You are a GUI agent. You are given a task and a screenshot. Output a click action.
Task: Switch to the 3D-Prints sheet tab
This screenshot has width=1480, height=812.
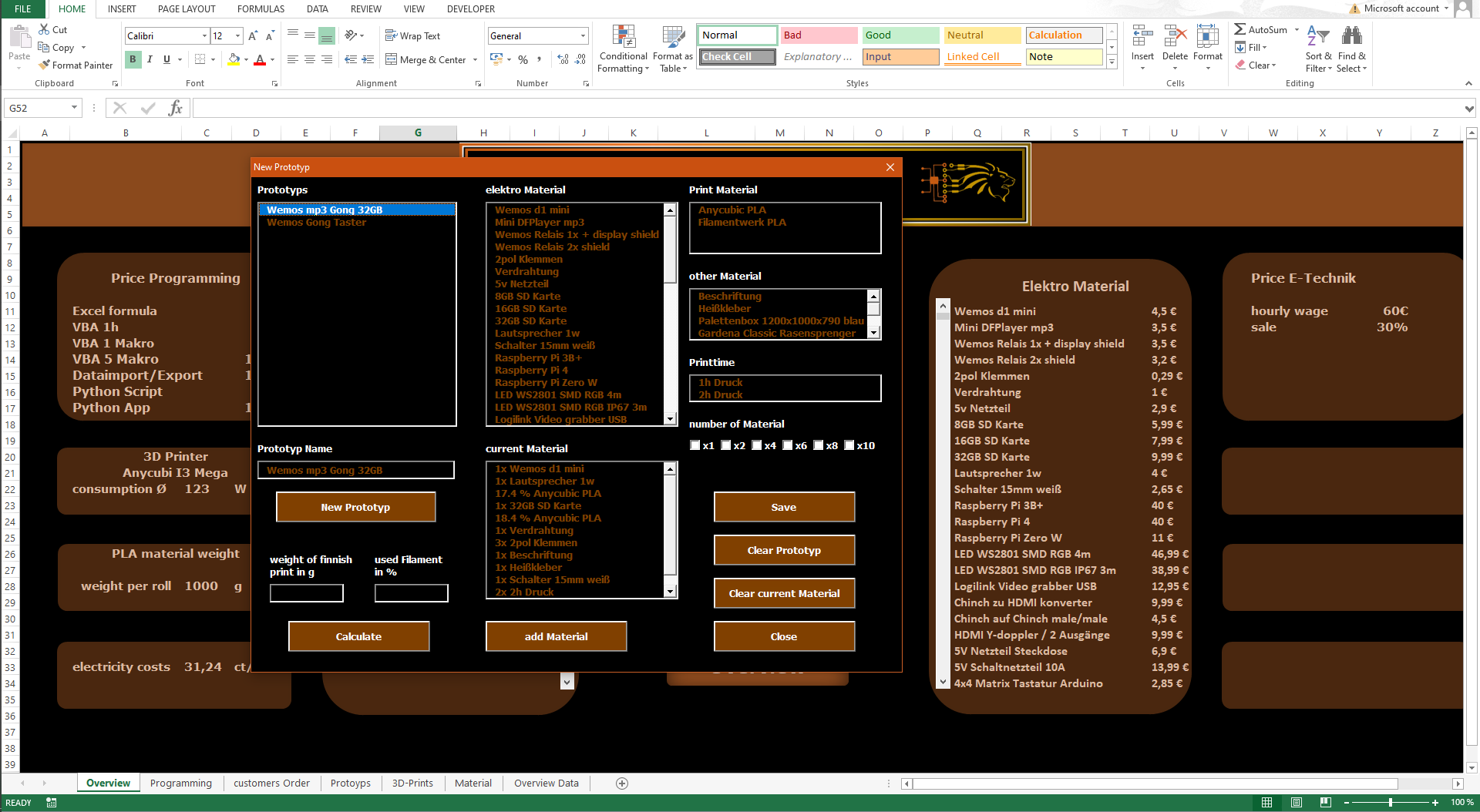point(412,783)
